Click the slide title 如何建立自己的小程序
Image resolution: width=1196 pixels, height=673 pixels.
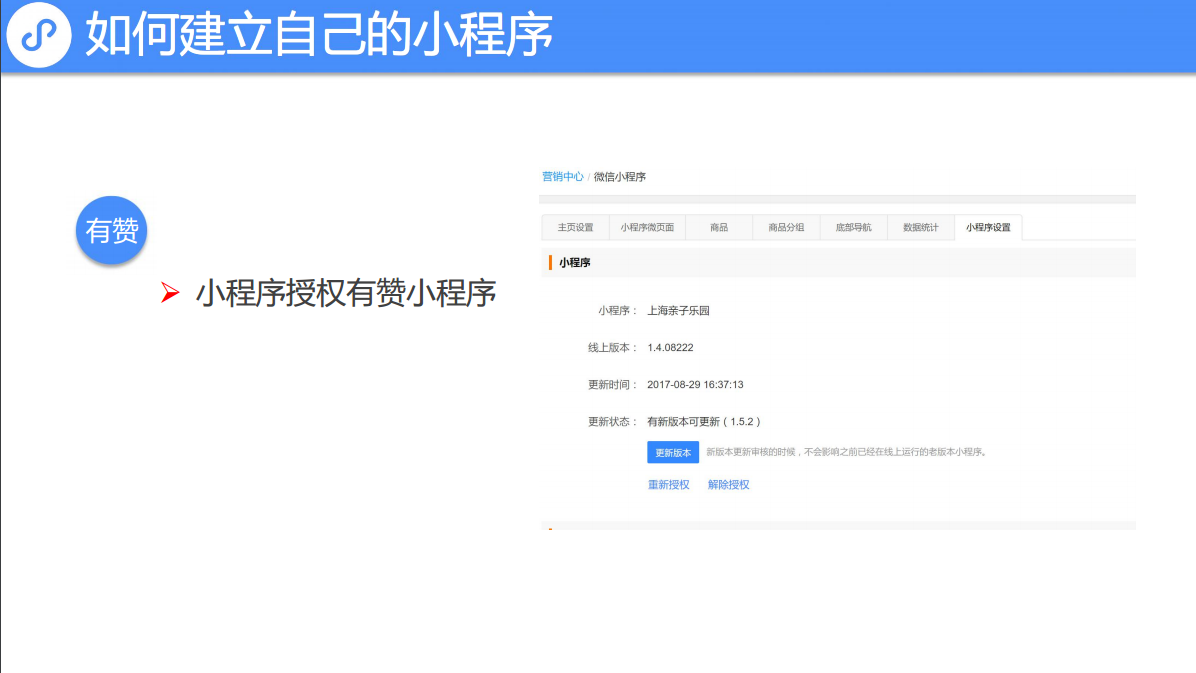click(x=319, y=35)
